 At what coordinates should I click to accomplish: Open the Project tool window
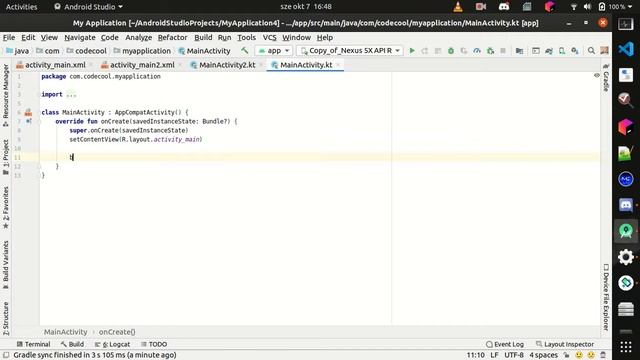coord(6,157)
